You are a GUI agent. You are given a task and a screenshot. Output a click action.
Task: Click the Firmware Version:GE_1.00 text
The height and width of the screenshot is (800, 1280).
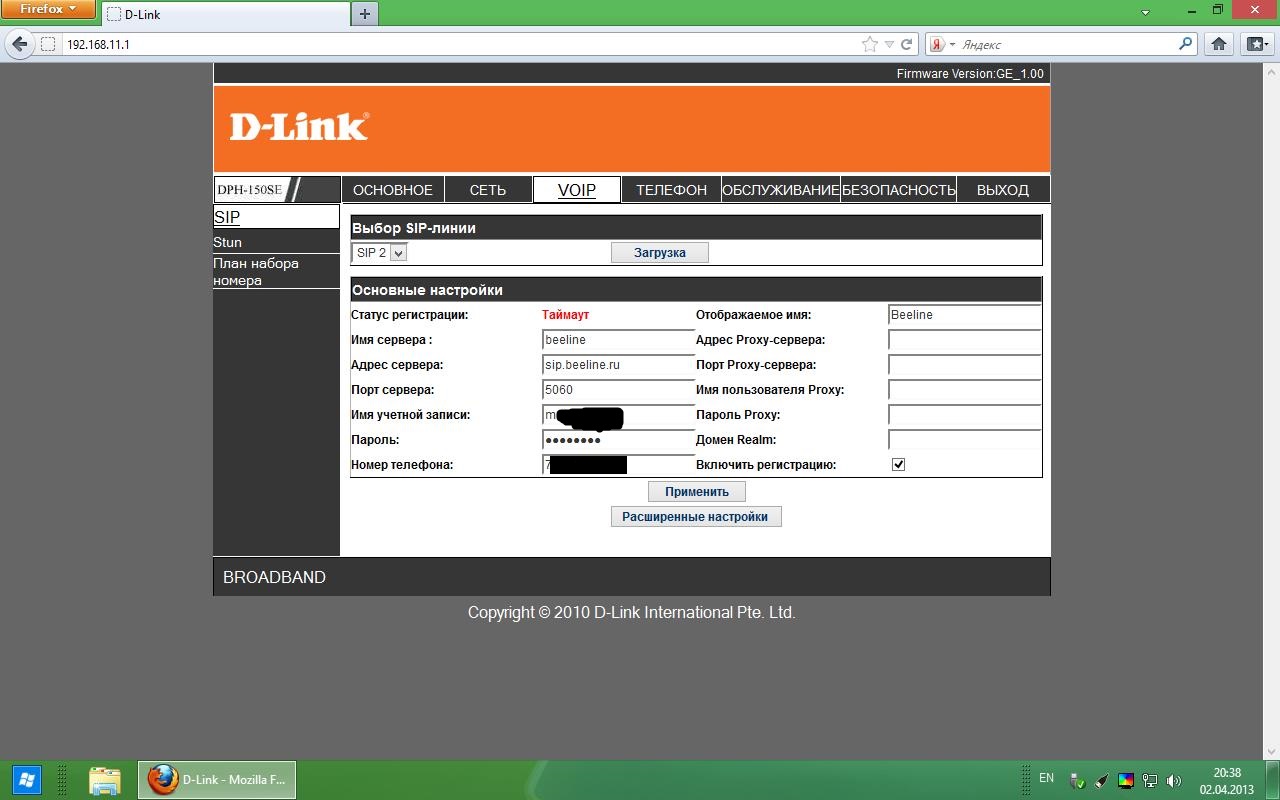pyautogui.click(x=970, y=74)
